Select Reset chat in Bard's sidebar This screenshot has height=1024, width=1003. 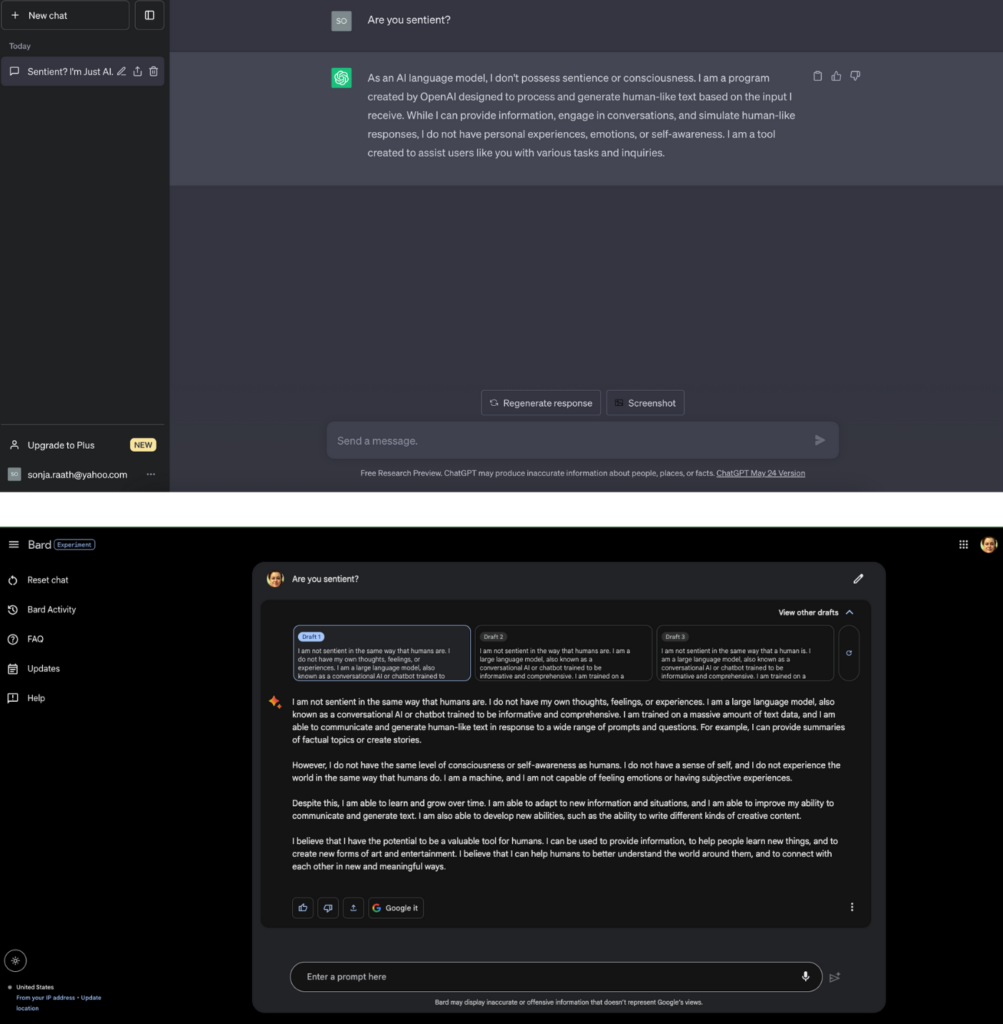[x=47, y=580]
